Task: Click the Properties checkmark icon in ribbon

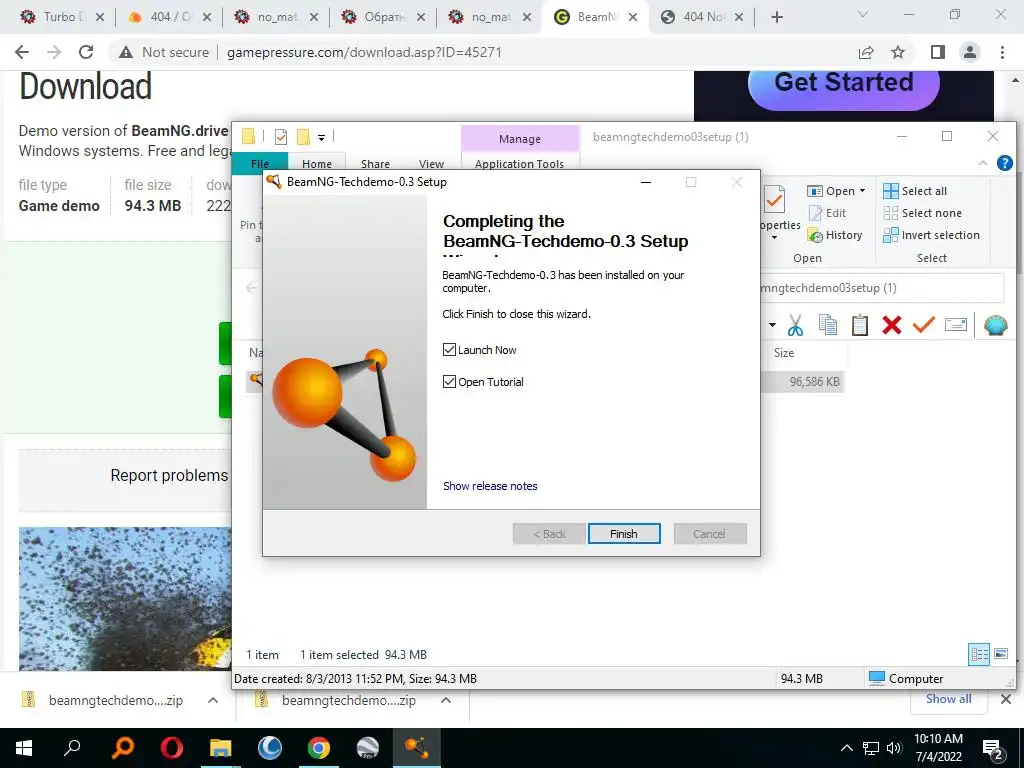Action: pos(775,199)
